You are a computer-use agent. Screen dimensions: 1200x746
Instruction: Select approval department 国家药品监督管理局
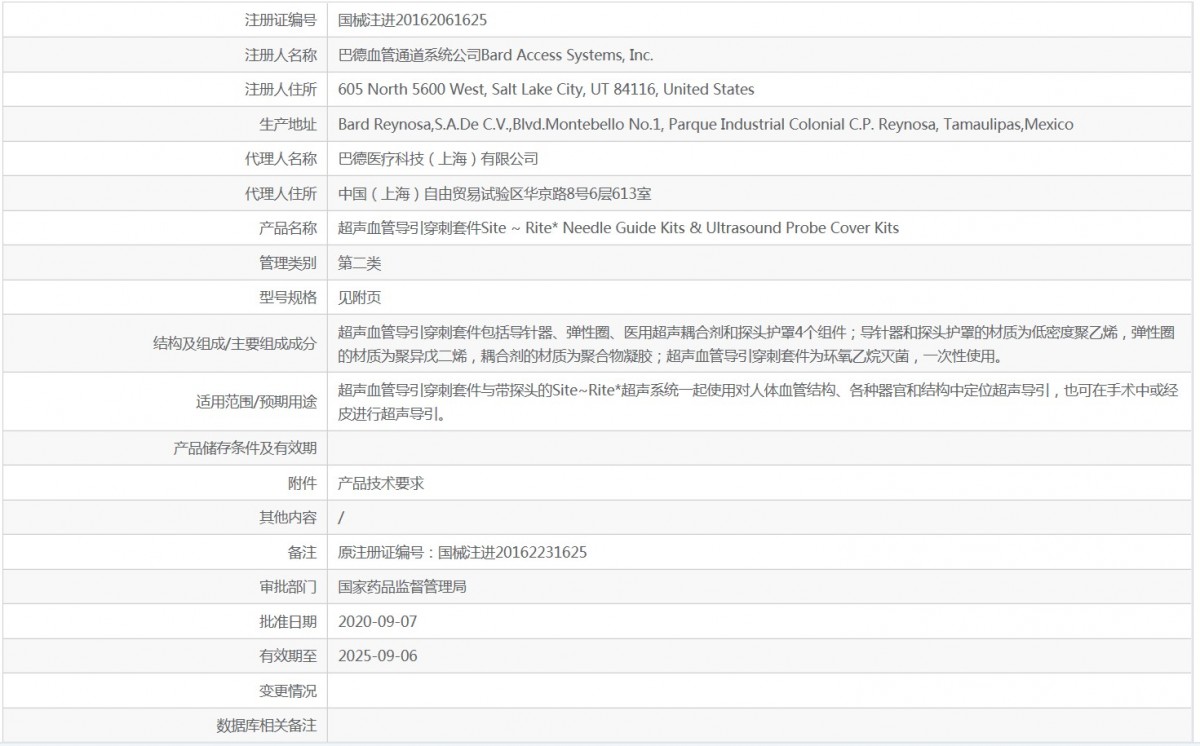coord(402,586)
